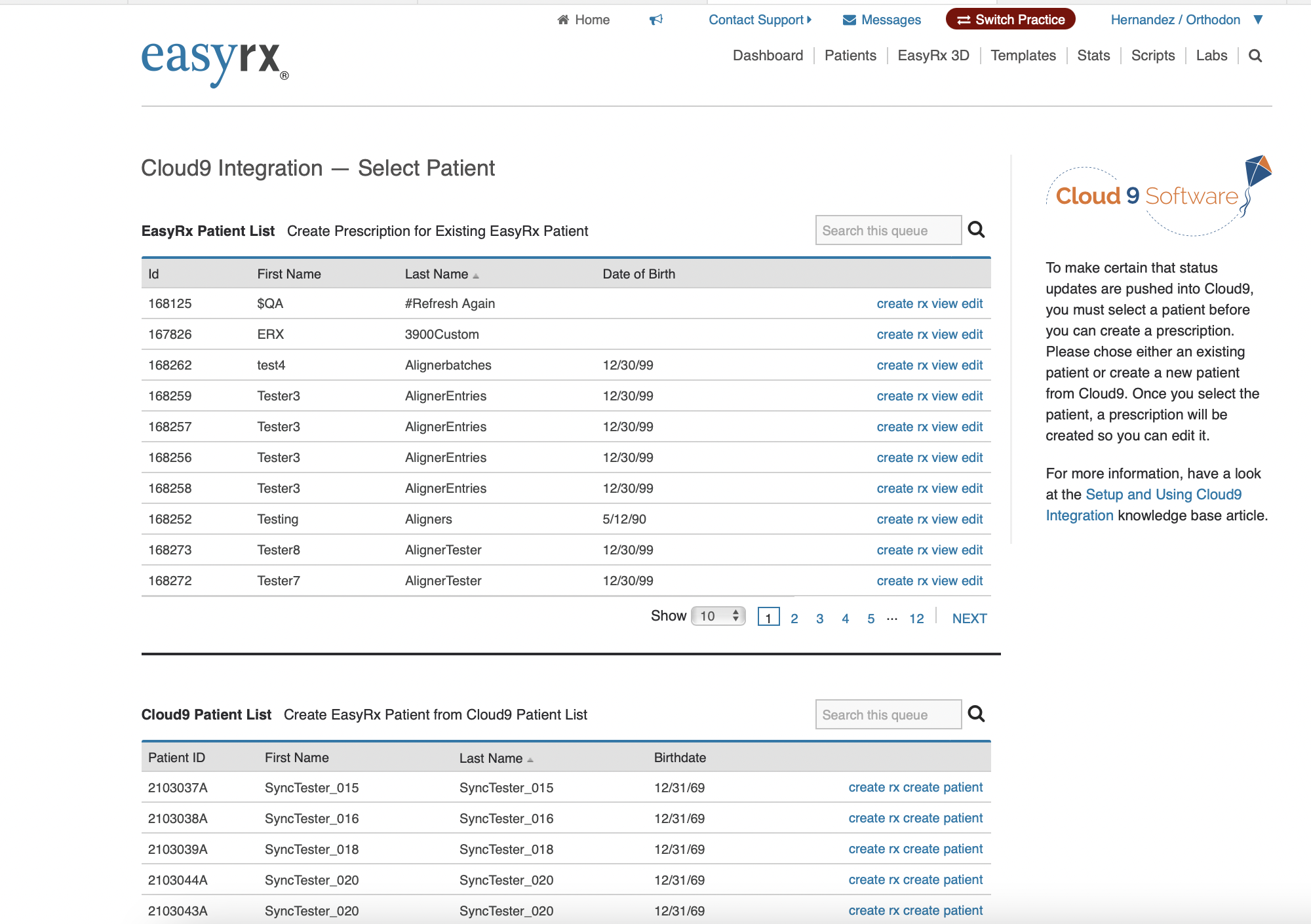Open the Scripts menu item
This screenshot has height=924, width=1311.
click(1153, 56)
